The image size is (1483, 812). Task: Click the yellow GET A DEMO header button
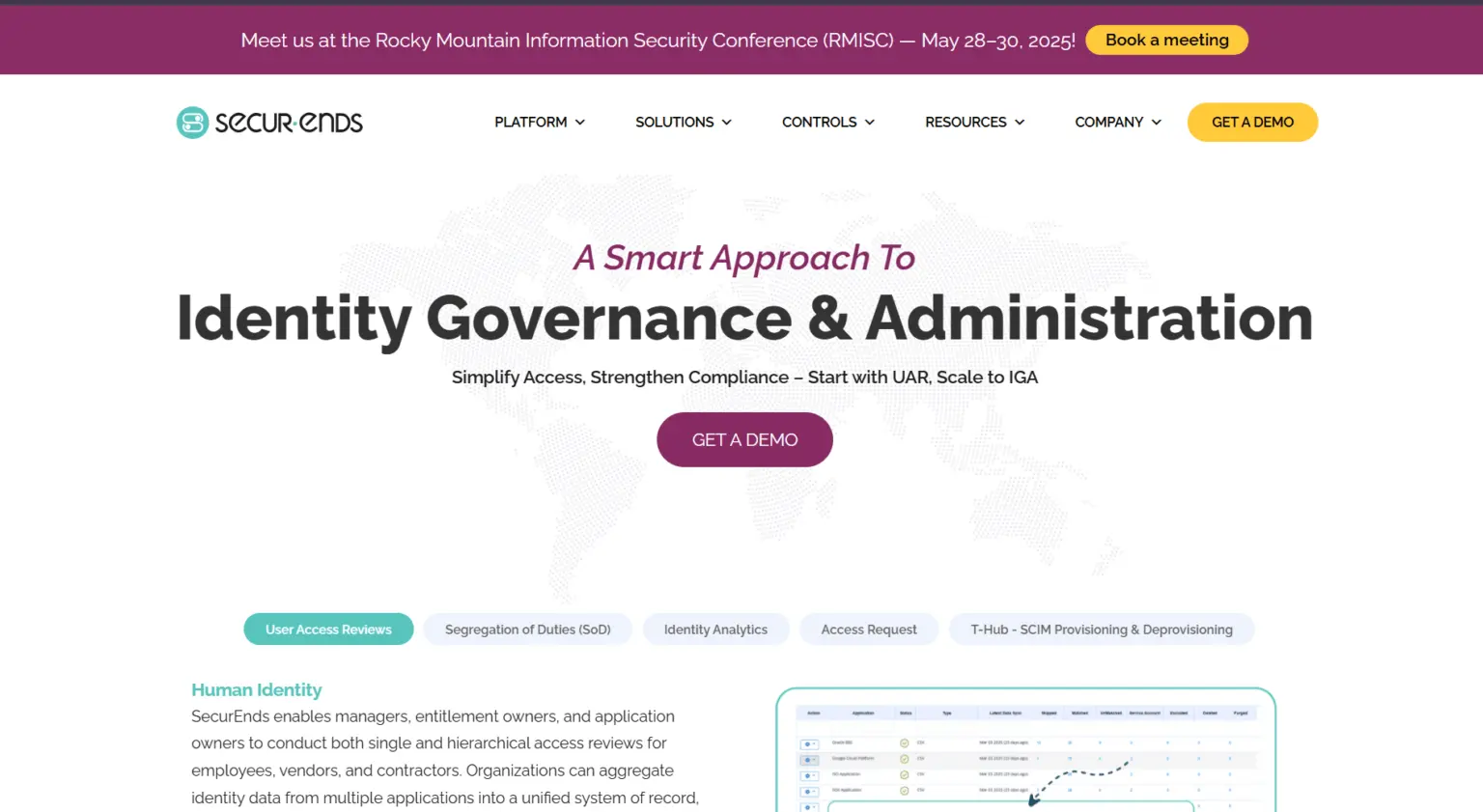[1252, 123]
